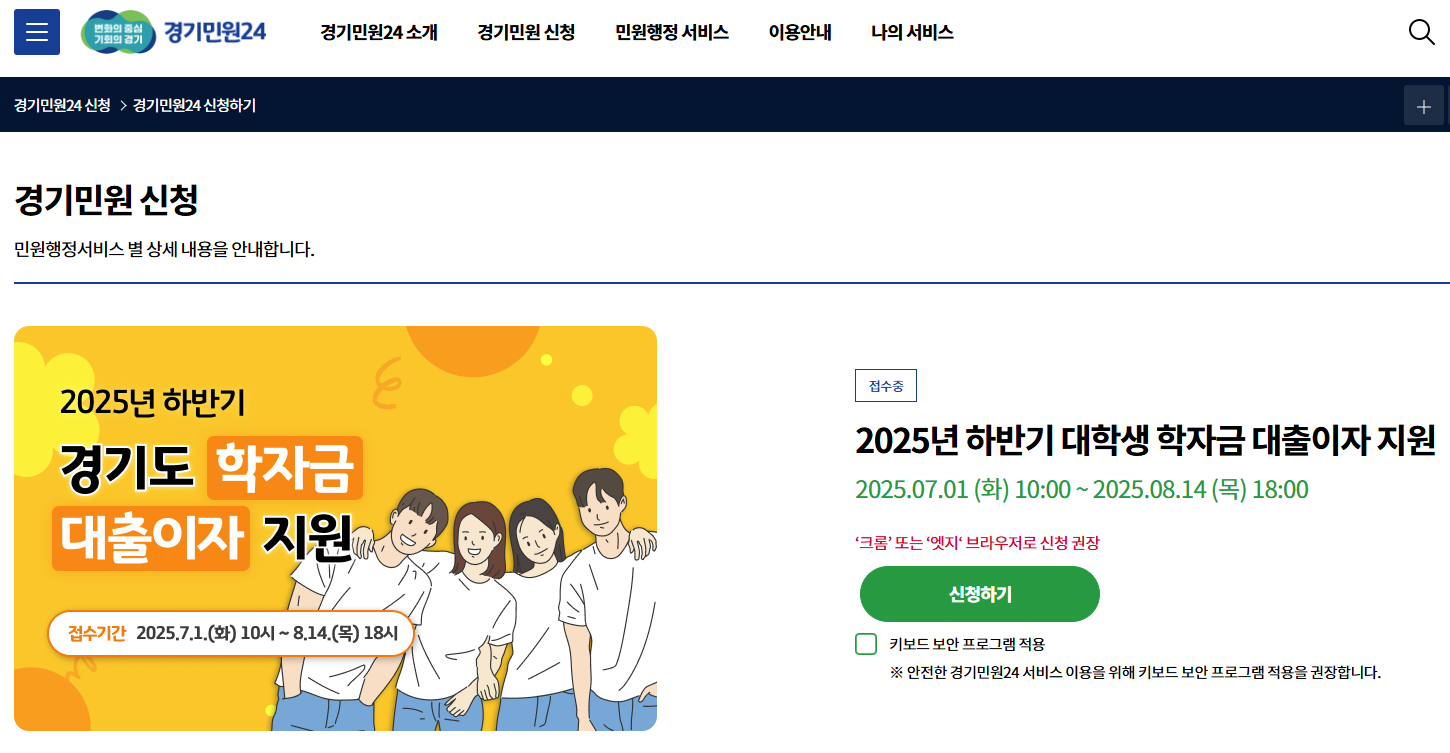Screen dimensions: 1450x753
Task: Click the 2025년 하반기 대학생 학자금 대출이자 지원 title
Action: pos(1146,439)
